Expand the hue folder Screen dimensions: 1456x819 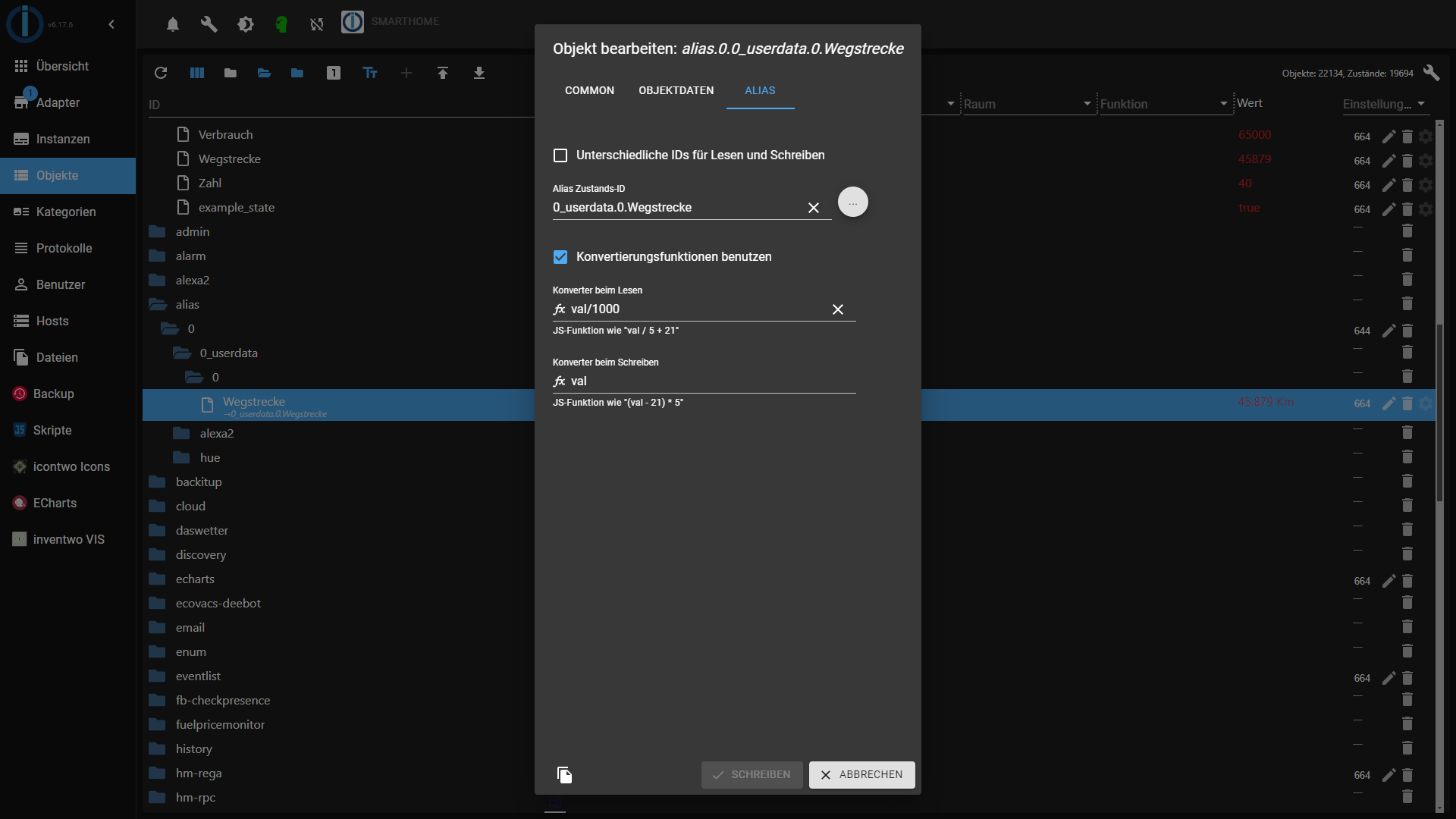(x=181, y=458)
